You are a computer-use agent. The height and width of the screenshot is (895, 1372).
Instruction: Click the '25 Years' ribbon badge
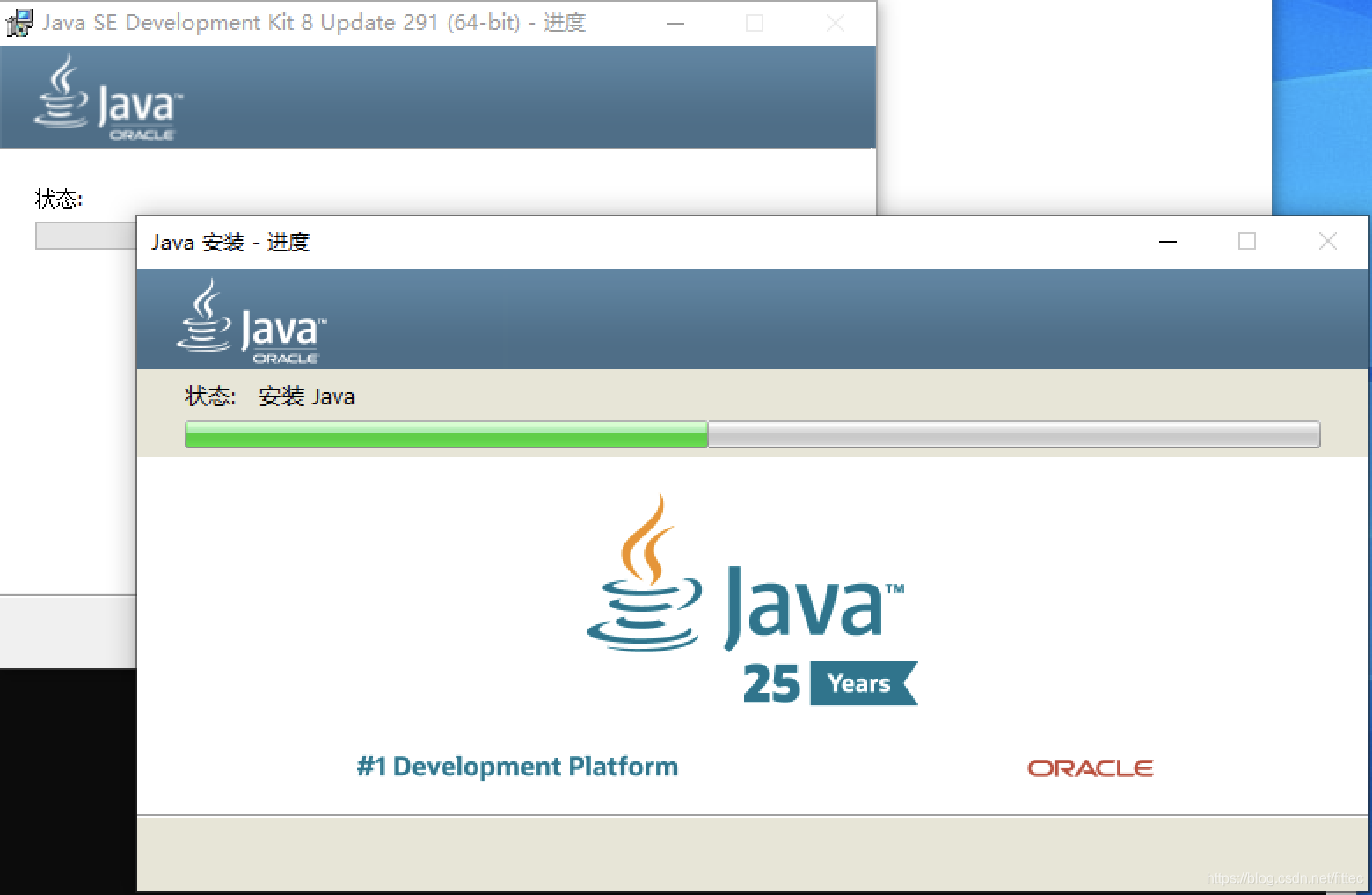click(830, 683)
